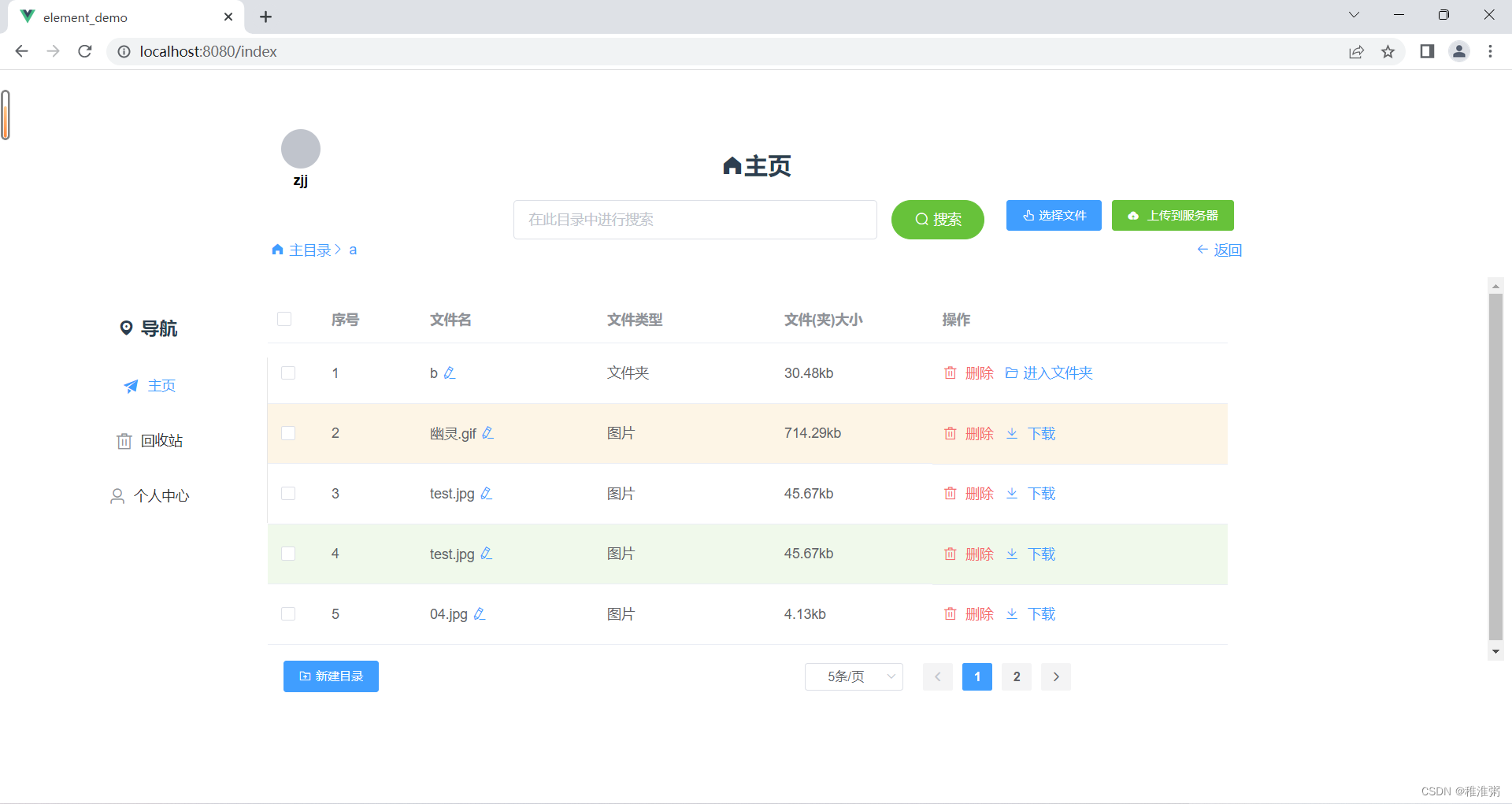Click the breadcrumb item a
The width and height of the screenshot is (1512, 804).
click(x=353, y=250)
